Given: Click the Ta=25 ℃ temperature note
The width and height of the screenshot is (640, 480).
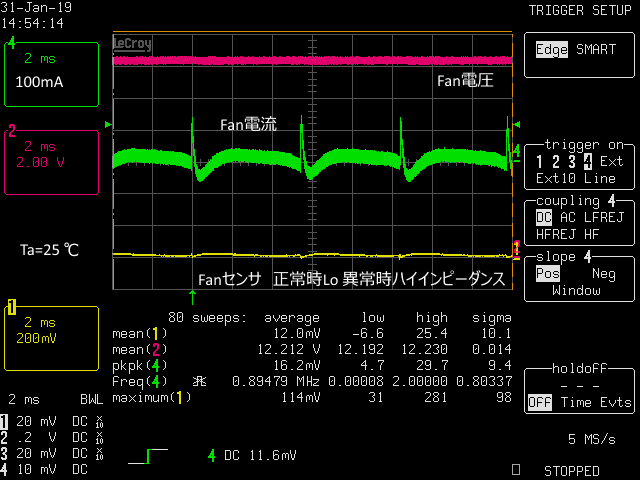Looking at the screenshot, I should [x=49, y=250].
